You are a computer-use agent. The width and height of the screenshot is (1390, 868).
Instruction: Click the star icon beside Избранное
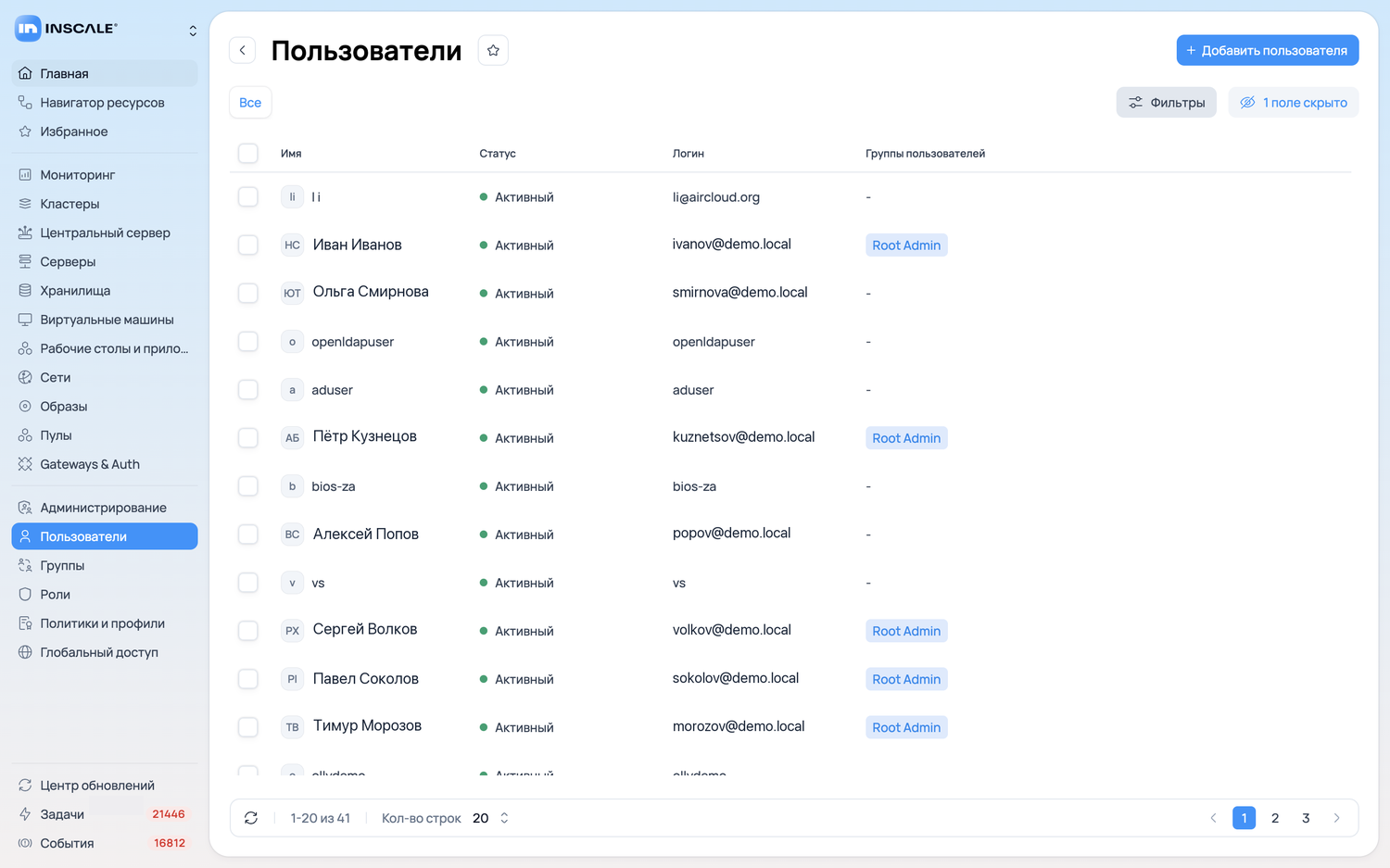(x=25, y=132)
